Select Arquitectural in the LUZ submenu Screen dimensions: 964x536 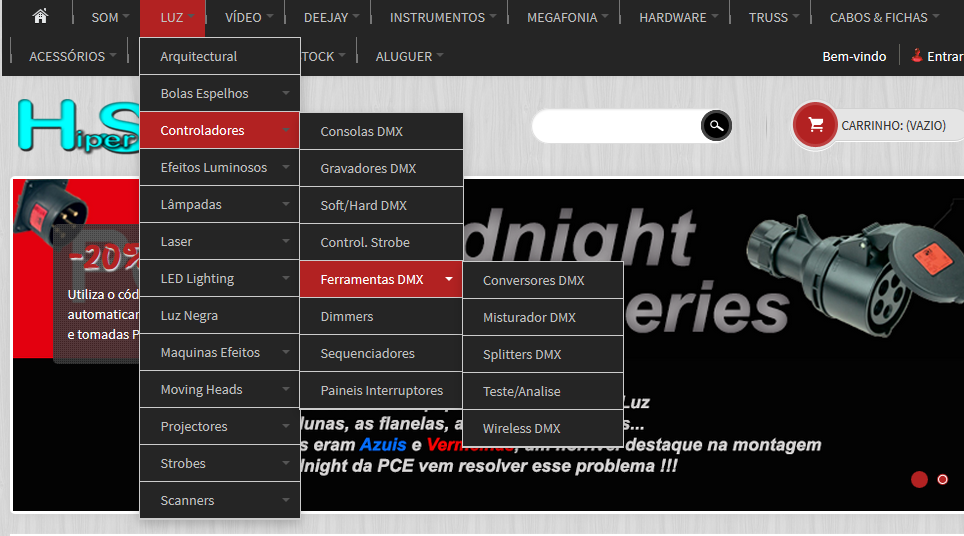[220, 56]
